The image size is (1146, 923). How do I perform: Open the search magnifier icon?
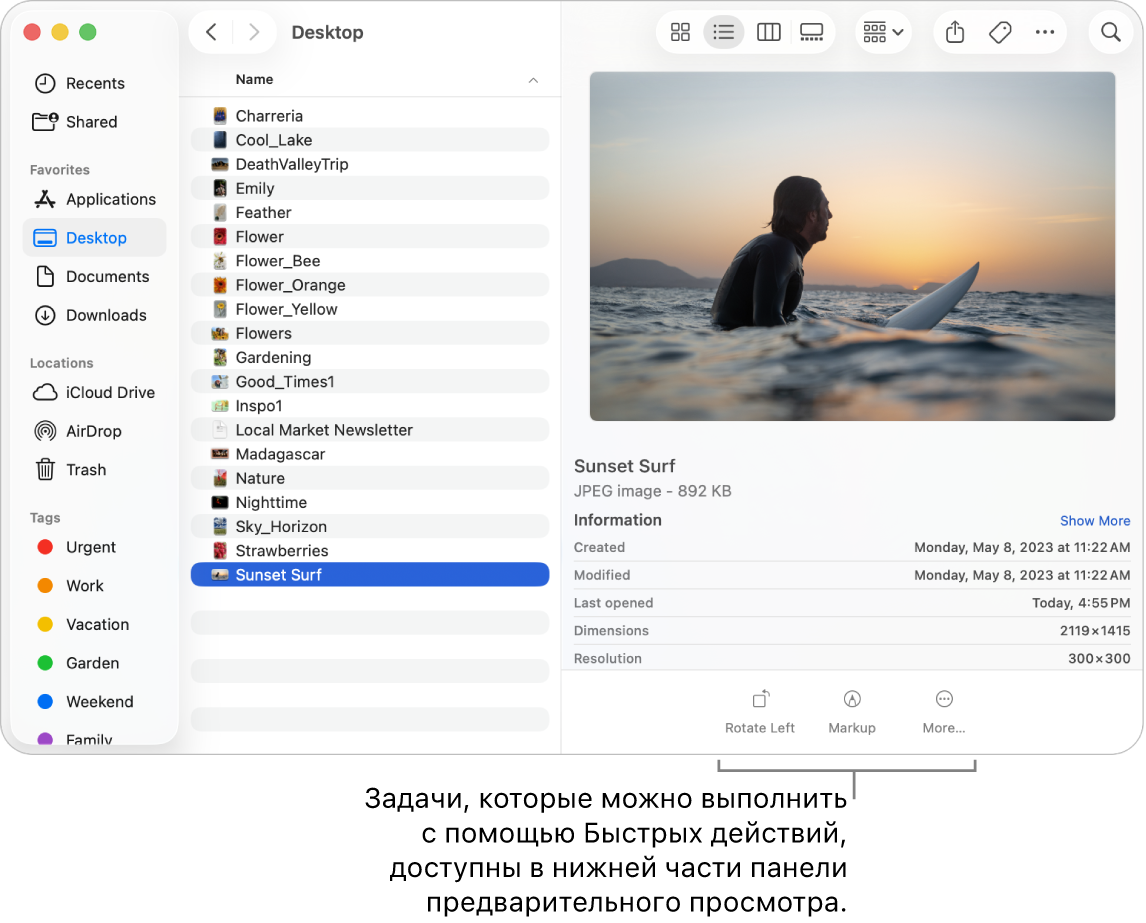1110,32
